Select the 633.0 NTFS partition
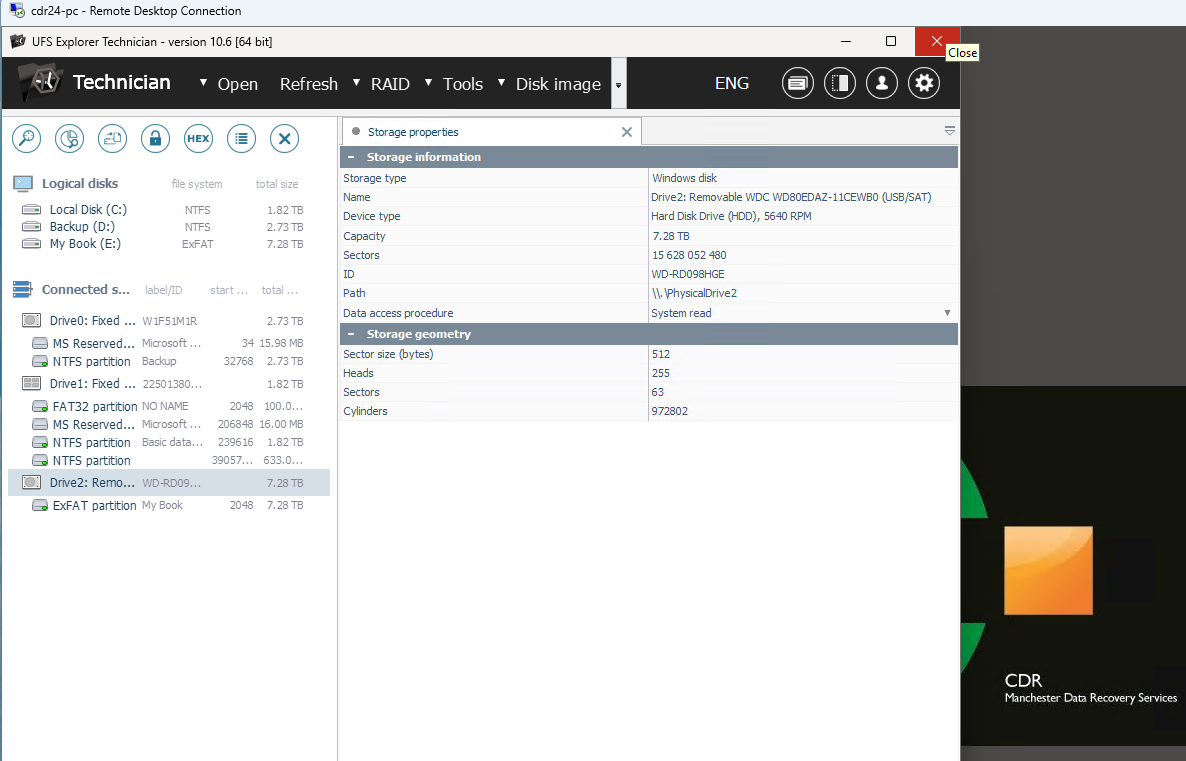 (x=169, y=461)
